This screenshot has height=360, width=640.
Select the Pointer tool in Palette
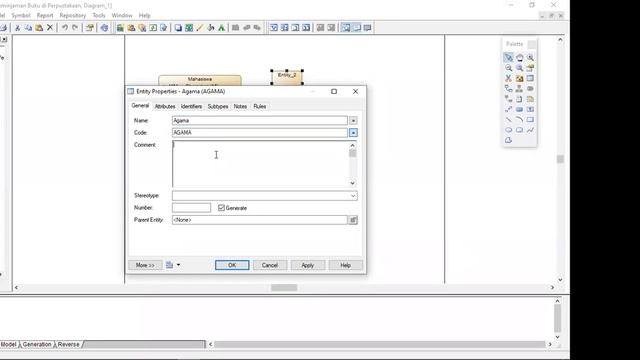pos(508,58)
